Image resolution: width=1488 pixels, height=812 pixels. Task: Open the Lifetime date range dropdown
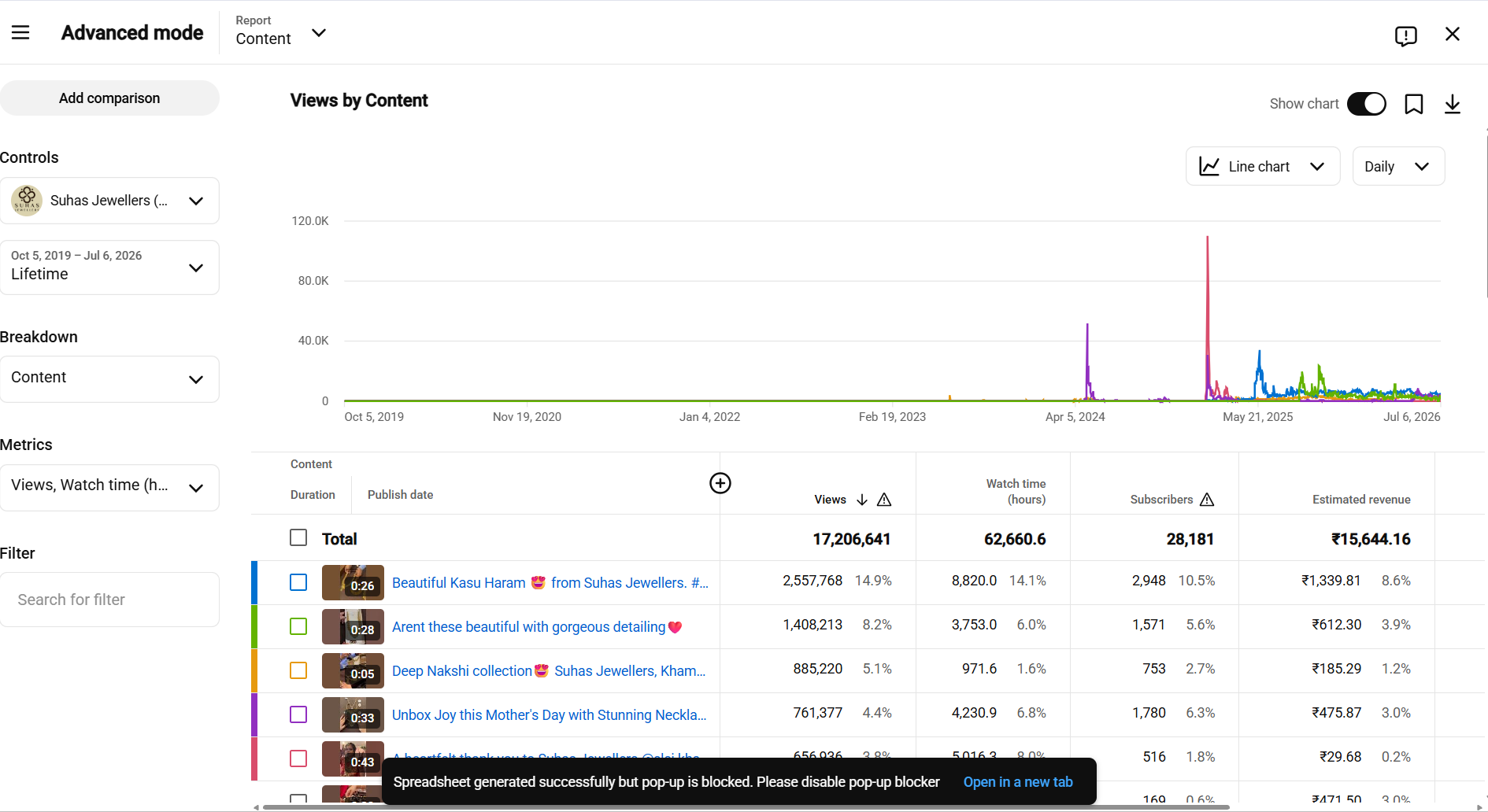pyautogui.click(x=109, y=268)
